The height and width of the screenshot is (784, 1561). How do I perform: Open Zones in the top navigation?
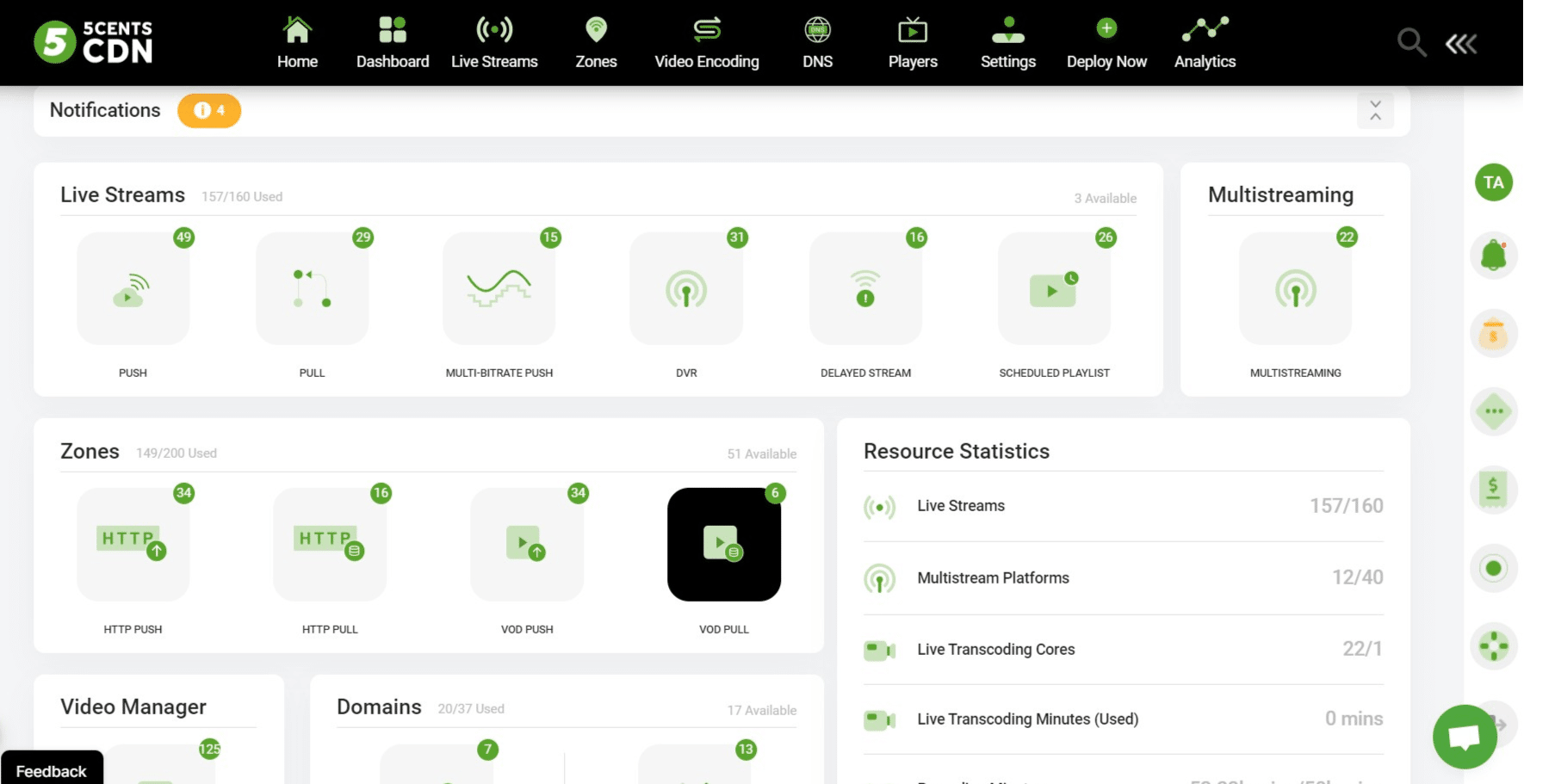pyautogui.click(x=596, y=43)
